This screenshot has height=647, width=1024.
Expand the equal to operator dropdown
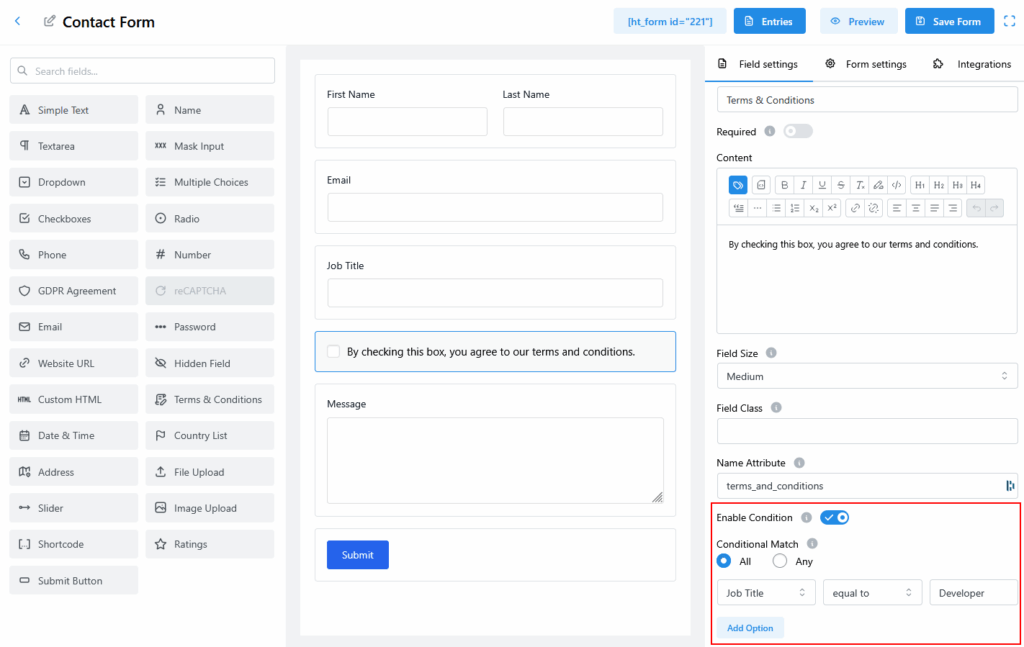(872, 593)
